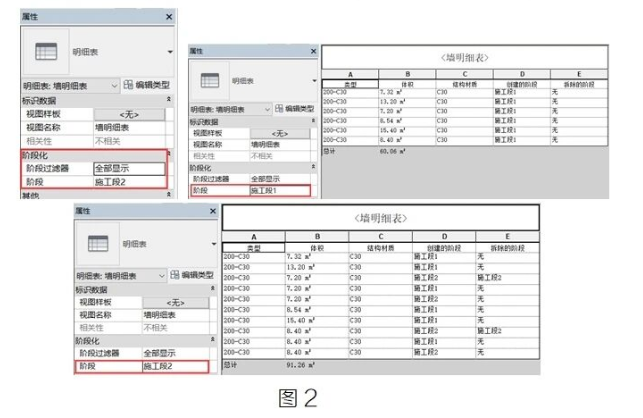Click the 阶段过滤器 全部显示 value beside the 91.26 schedule
This screenshot has width=643, height=418.
tap(176, 353)
